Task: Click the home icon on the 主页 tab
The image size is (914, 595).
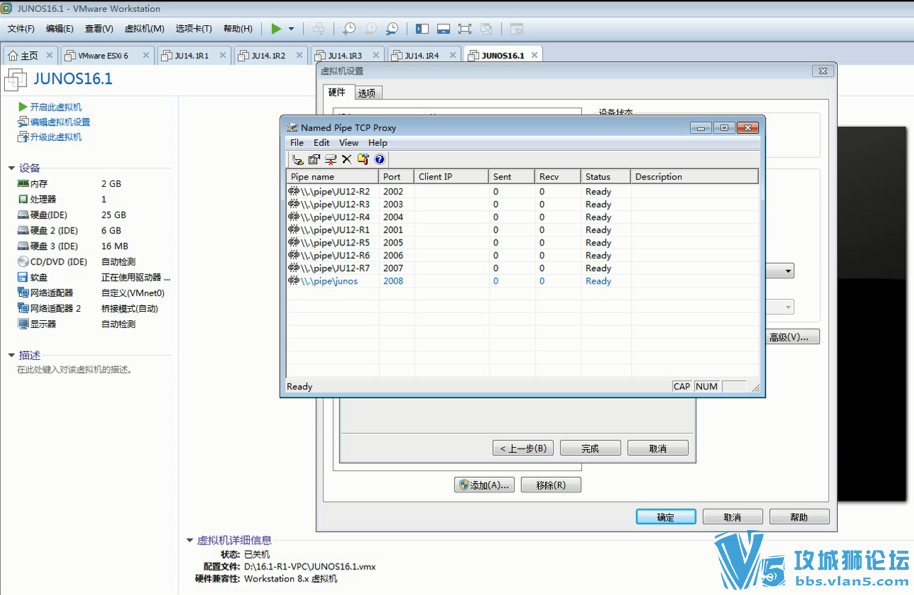Action: pos(13,55)
